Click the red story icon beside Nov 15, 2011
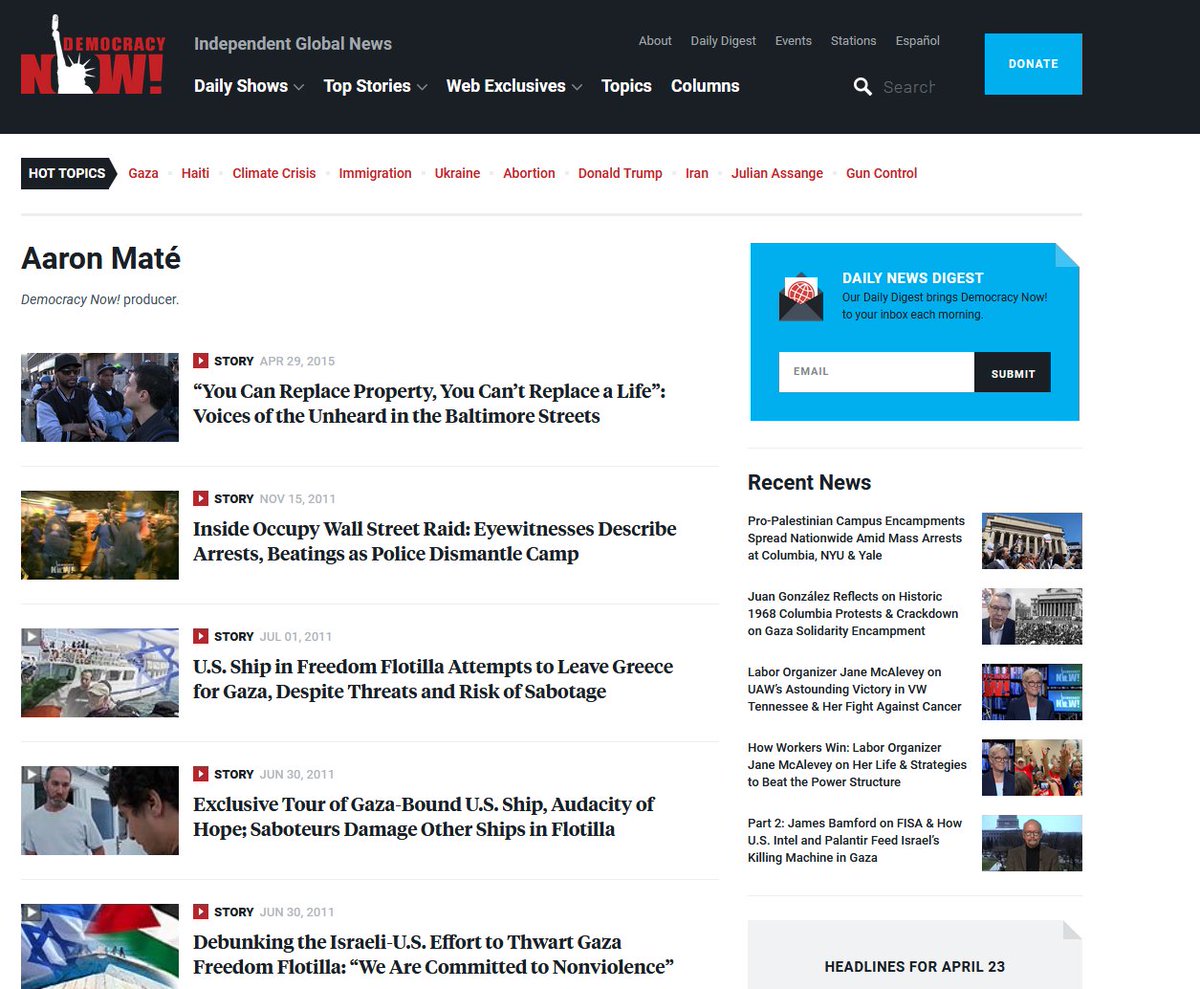This screenshot has width=1200, height=989. (x=200, y=498)
